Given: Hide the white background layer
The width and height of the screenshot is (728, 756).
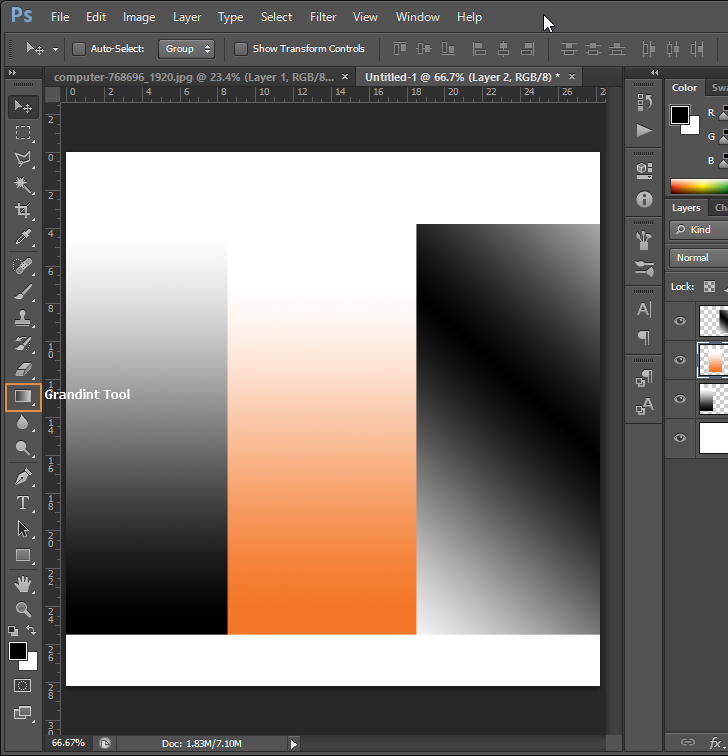Looking at the screenshot, I should click(680, 438).
